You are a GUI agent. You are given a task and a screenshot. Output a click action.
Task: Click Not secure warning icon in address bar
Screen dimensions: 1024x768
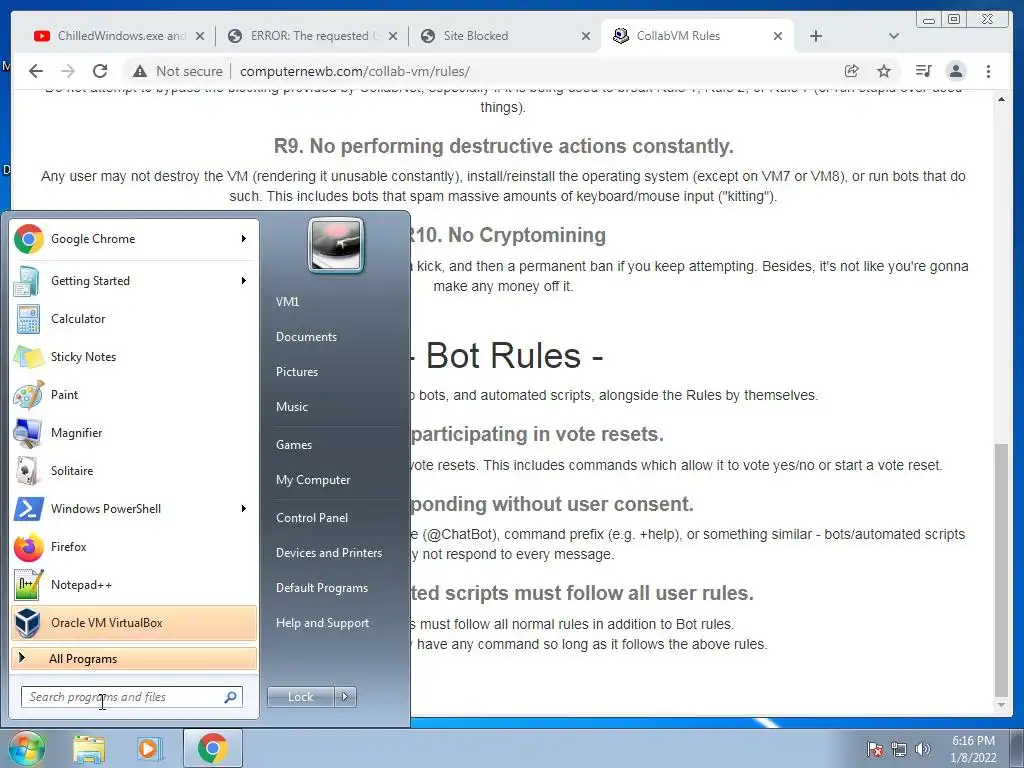(139, 71)
